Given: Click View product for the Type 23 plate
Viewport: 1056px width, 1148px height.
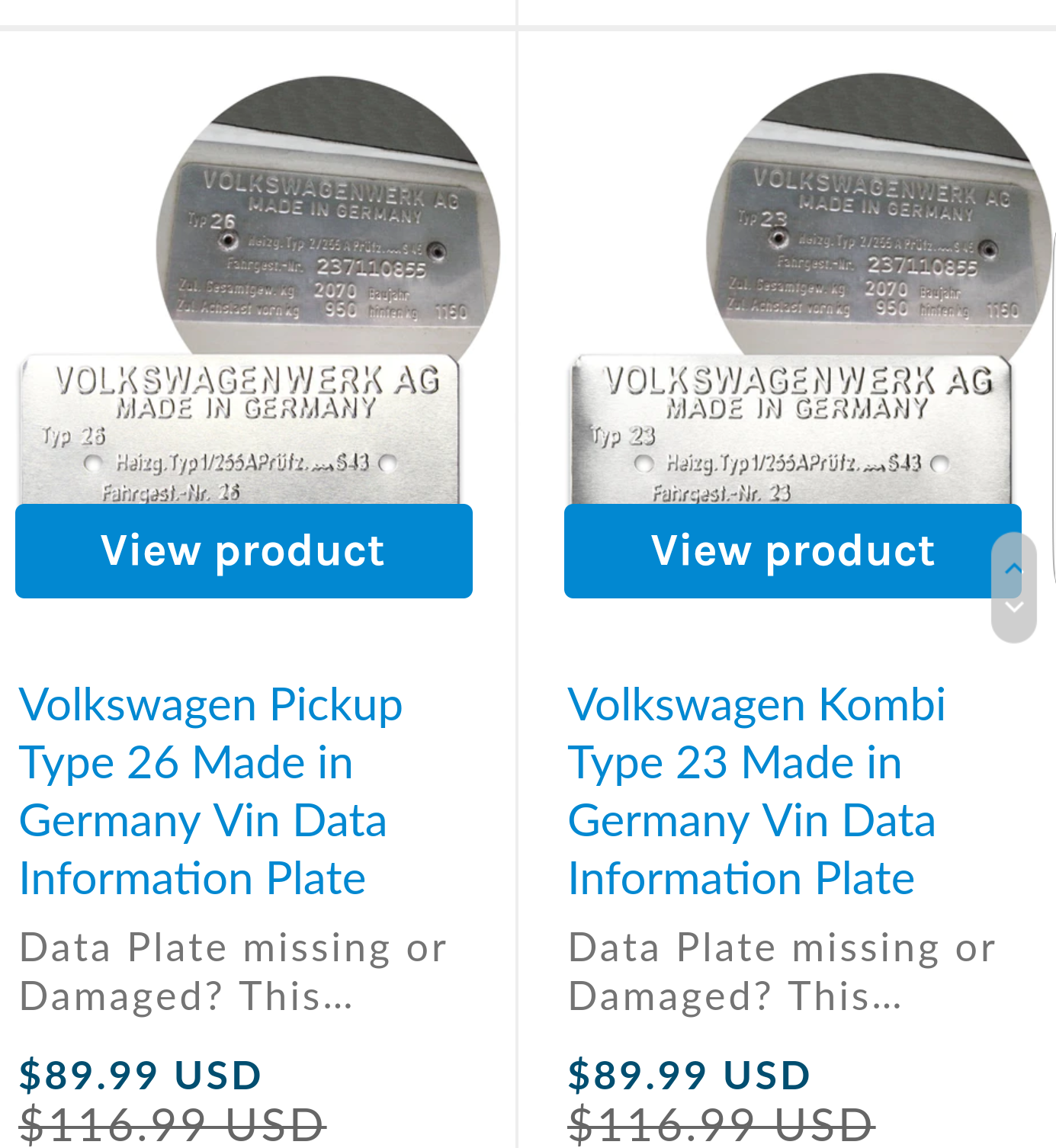Looking at the screenshot, I should tap(793, 550).
